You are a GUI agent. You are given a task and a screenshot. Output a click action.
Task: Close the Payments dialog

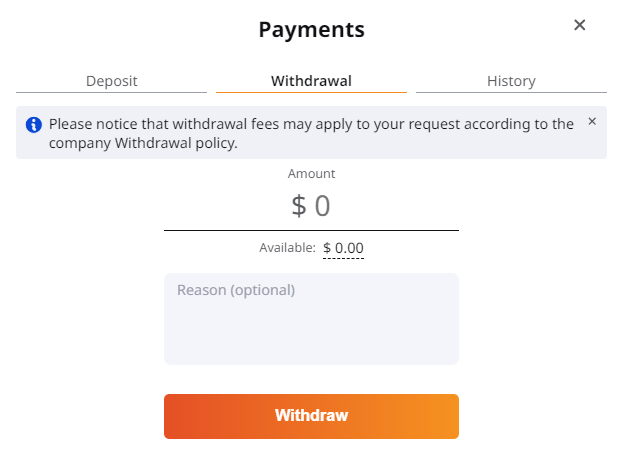(x=579, y=25)
